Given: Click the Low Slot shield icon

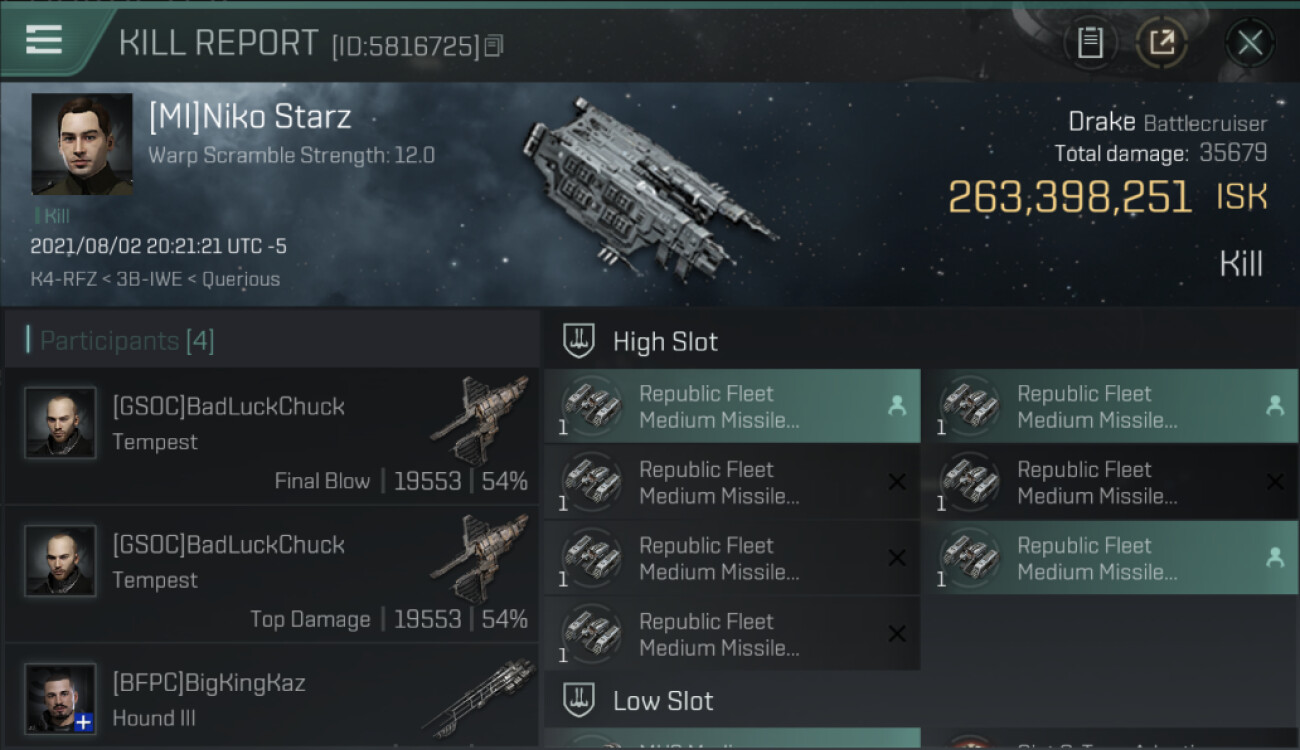Looking at the screenshot, I should (x=580, y=700).
